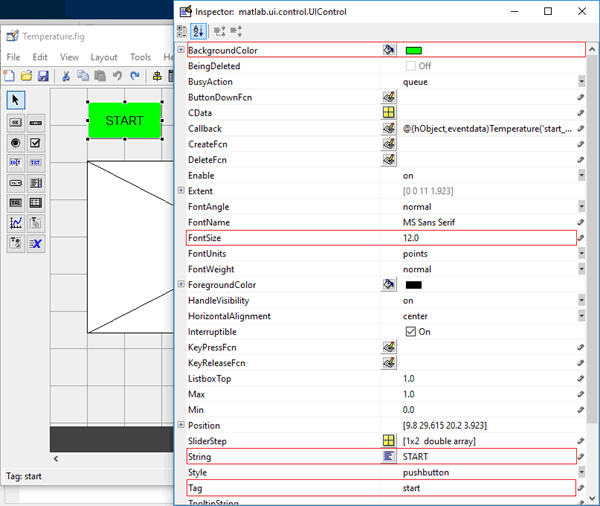This screenshot has width=600, height=506.
Task: Toggle the BeingDeleted Off checkbox
Action: [411, 66]
